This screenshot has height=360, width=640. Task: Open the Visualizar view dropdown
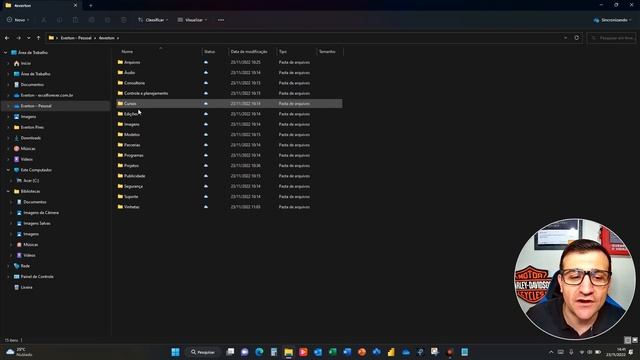[192, 20]
